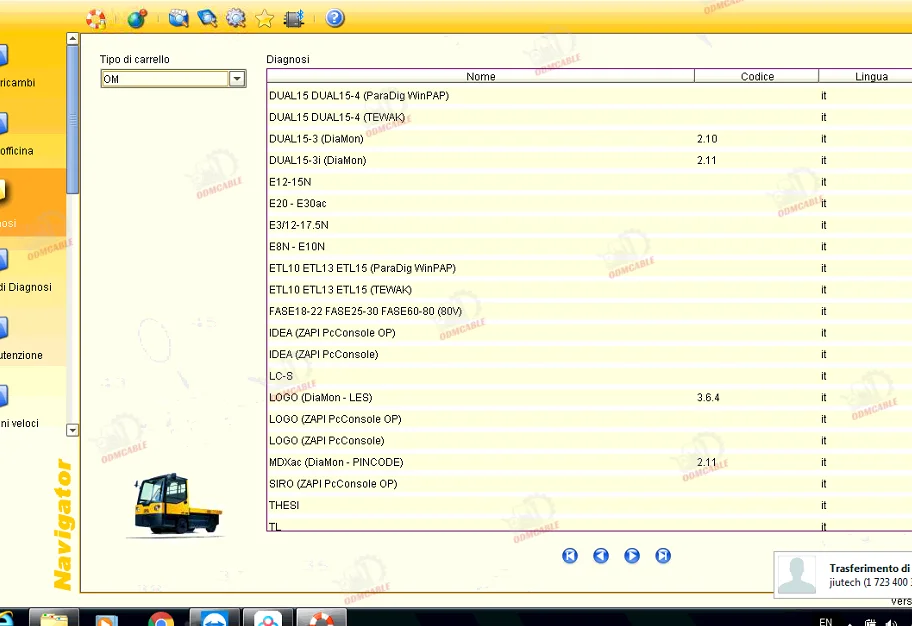Open favorites via the star icon
The height and width of the screenshot is (626, 912).
(263, 18)
